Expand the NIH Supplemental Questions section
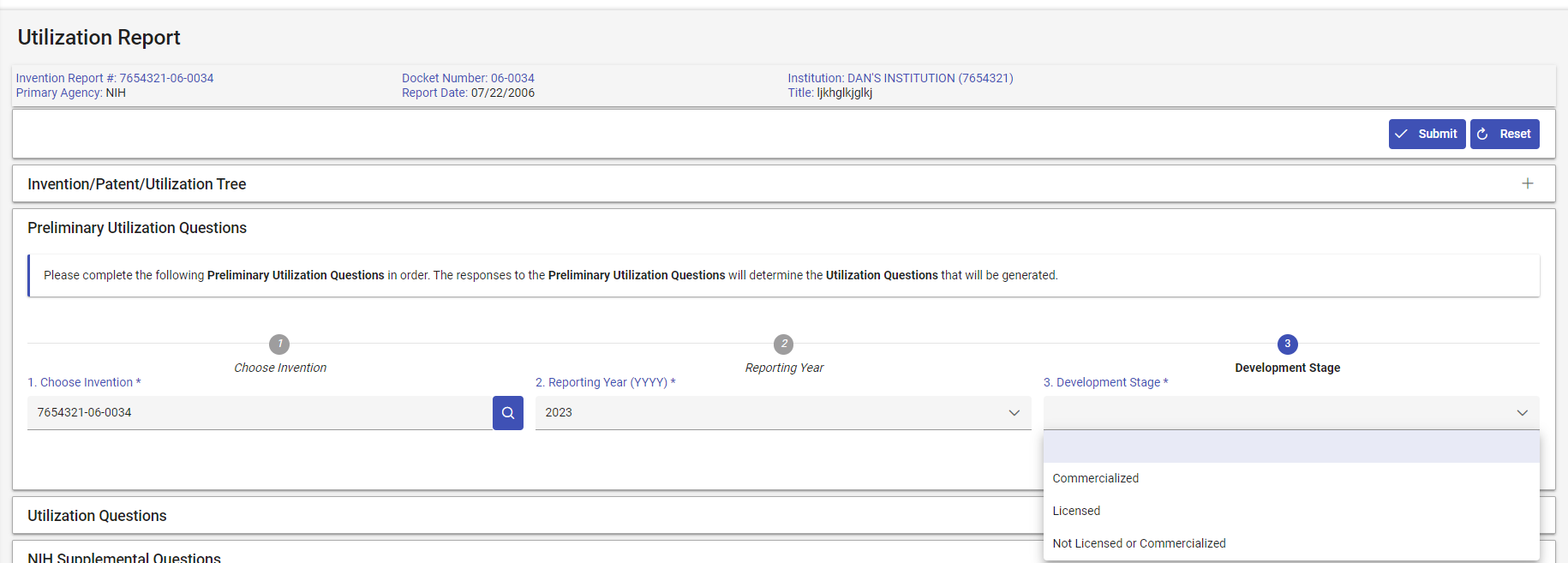 (124, 557)
